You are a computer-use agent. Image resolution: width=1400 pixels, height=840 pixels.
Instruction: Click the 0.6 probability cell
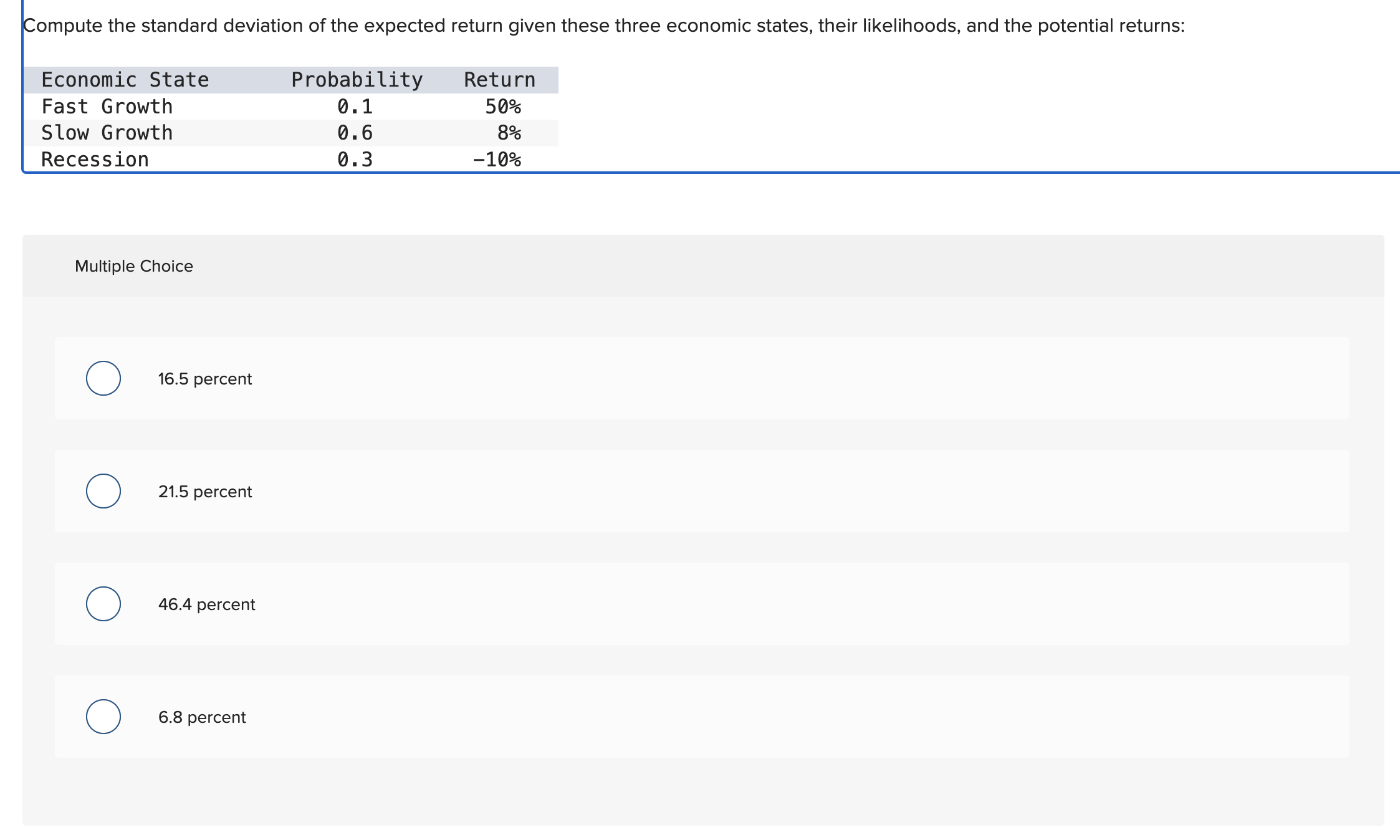[354, 132]
